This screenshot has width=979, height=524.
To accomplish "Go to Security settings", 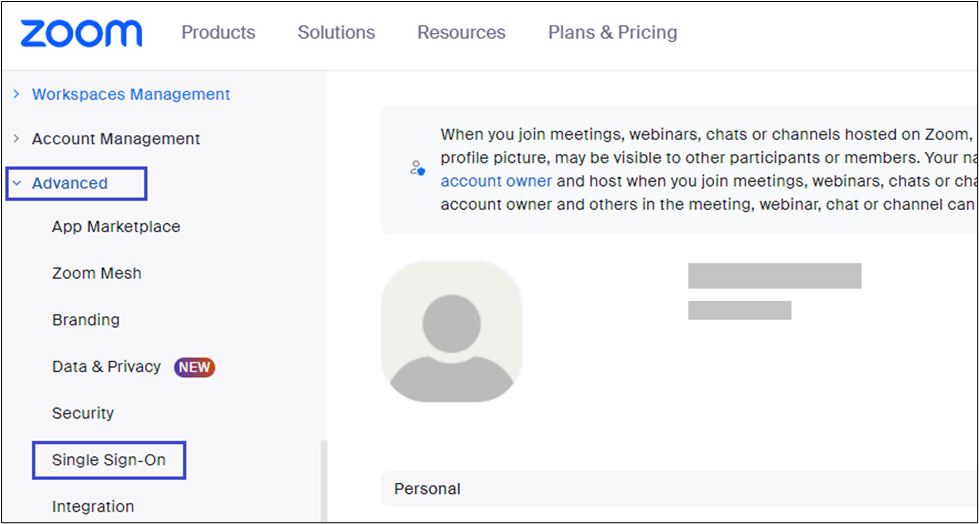I will point(83,413).
